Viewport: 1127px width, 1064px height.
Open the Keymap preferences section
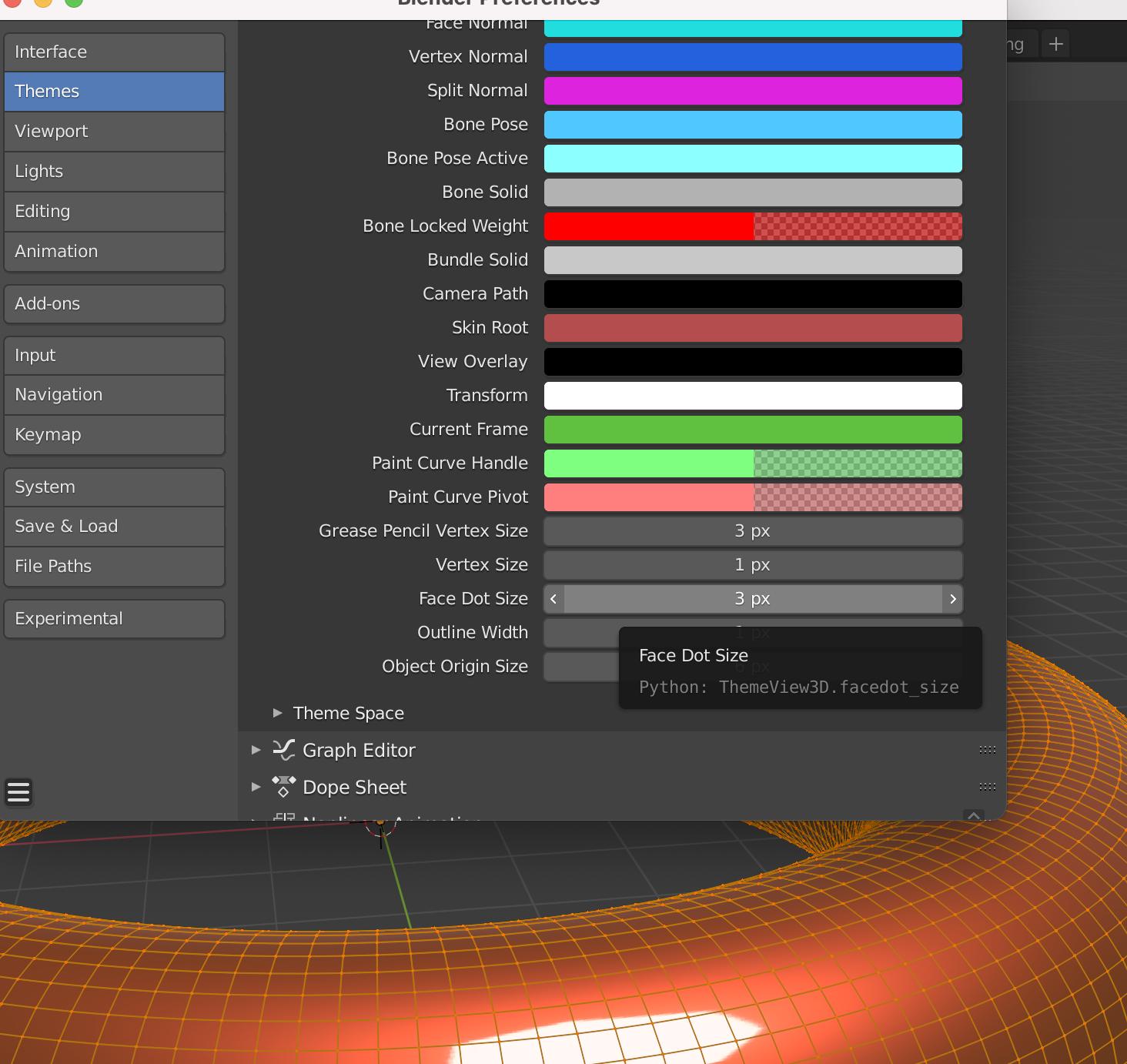[113, 434]
